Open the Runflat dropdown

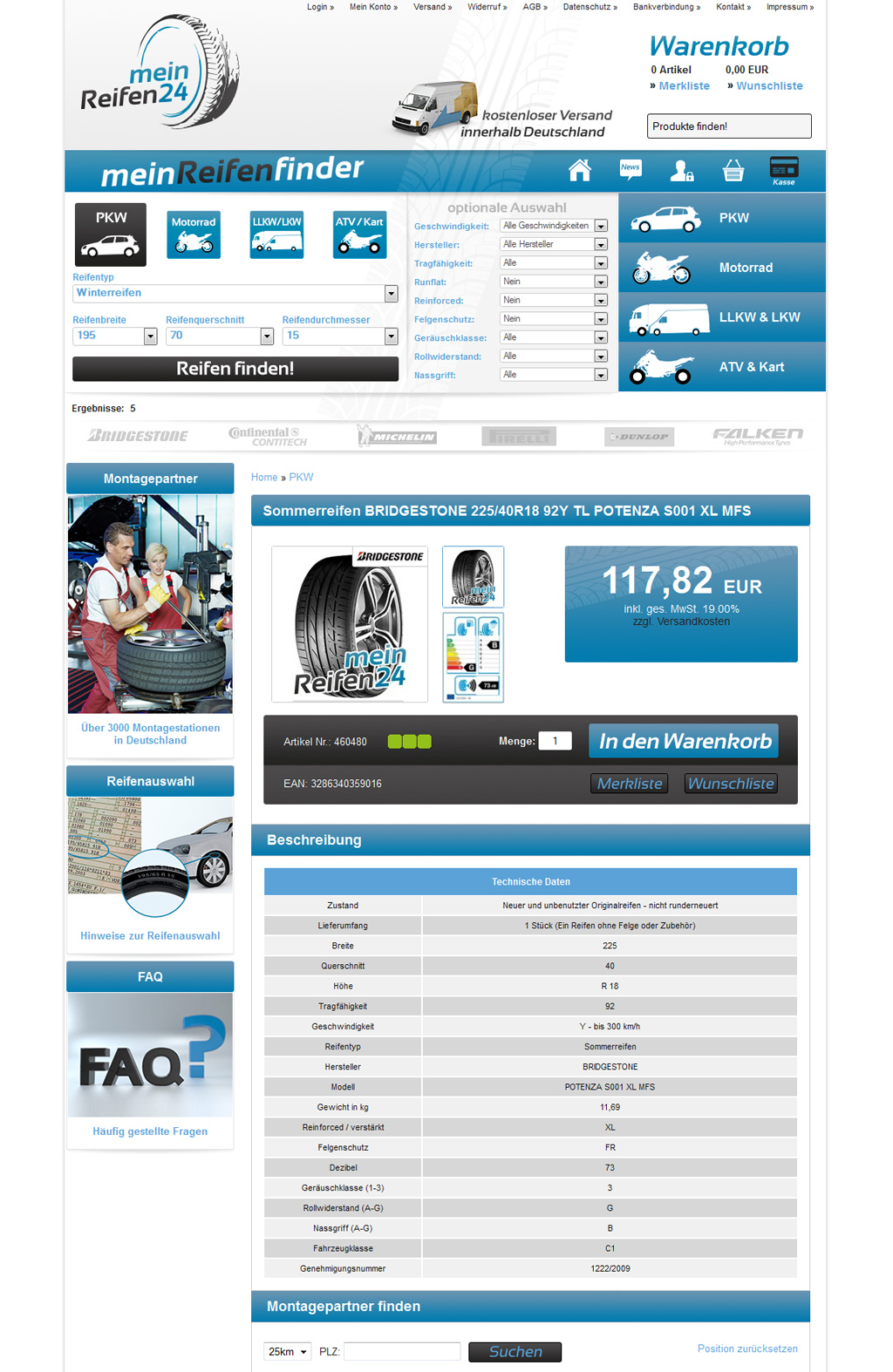[x=554, y=282]
